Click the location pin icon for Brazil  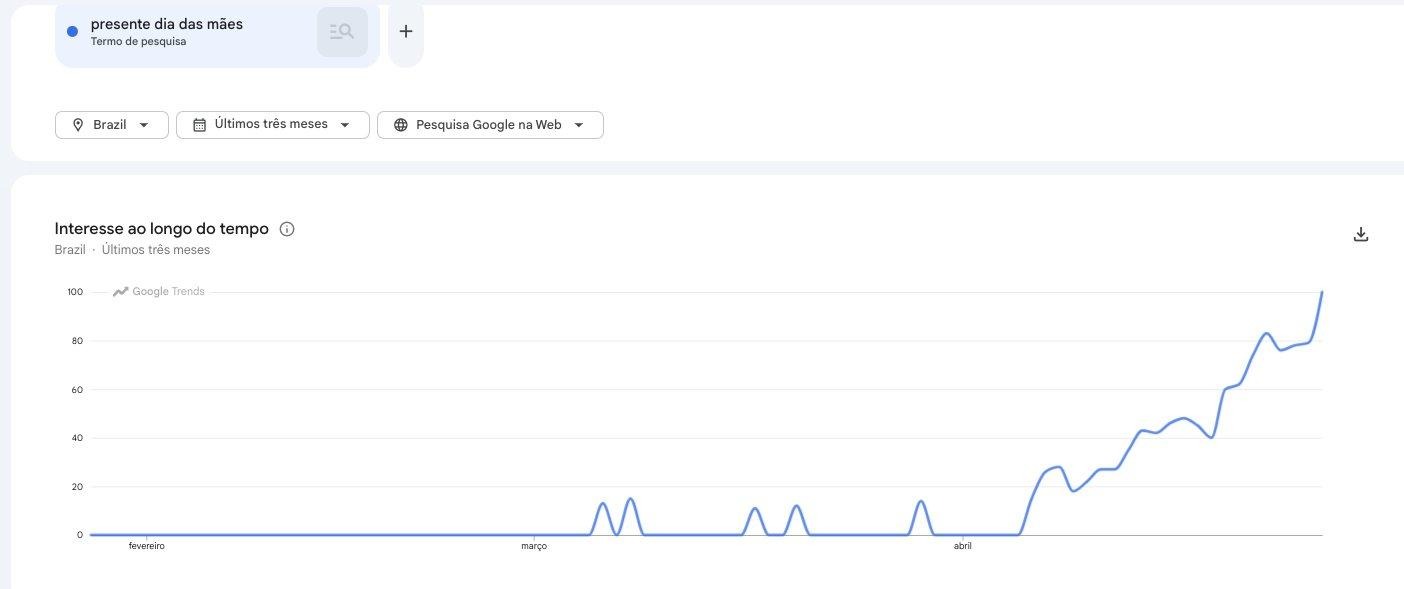point(78,125)
